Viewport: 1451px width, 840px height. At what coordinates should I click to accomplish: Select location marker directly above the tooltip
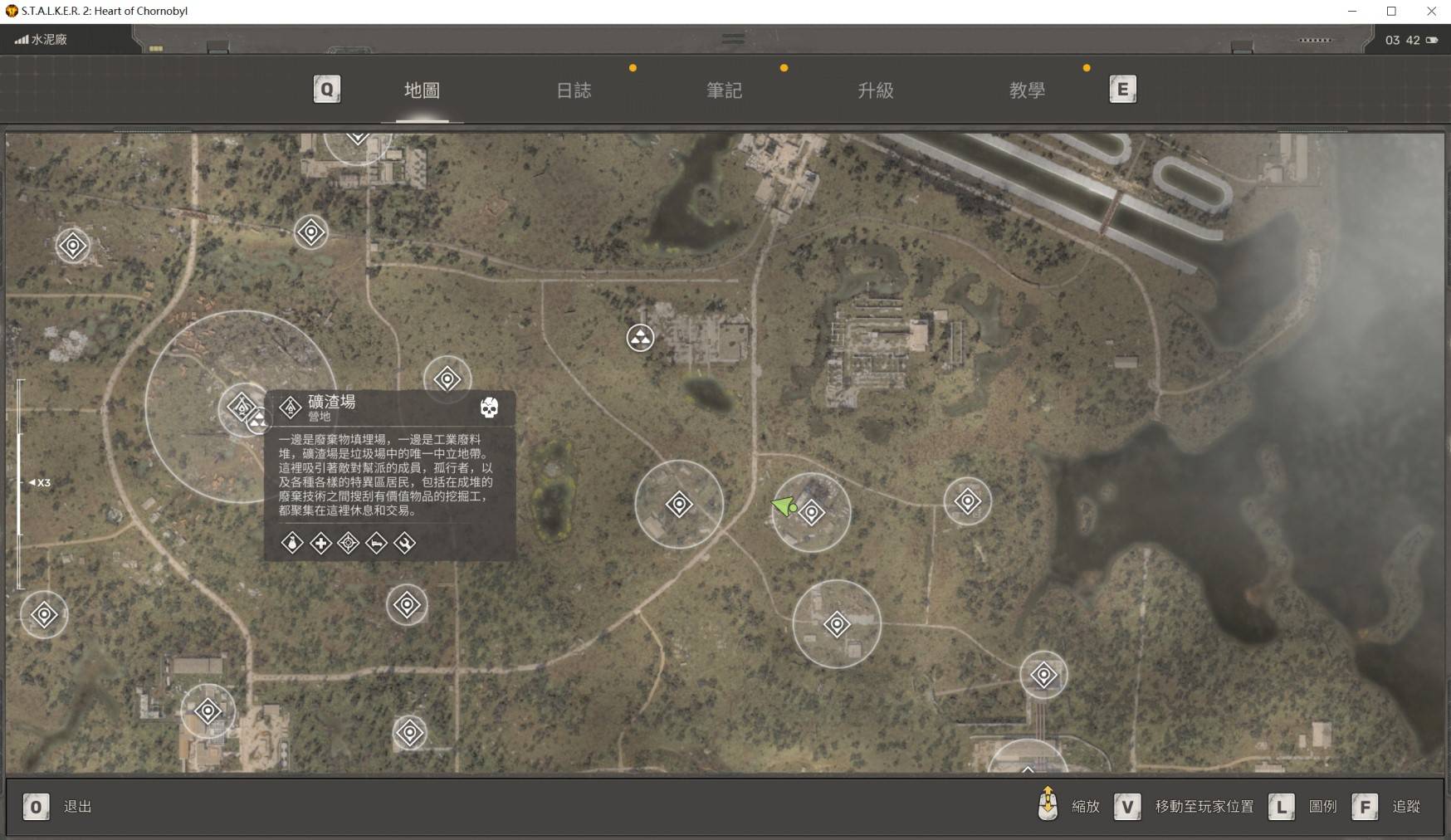click(447, 379)
